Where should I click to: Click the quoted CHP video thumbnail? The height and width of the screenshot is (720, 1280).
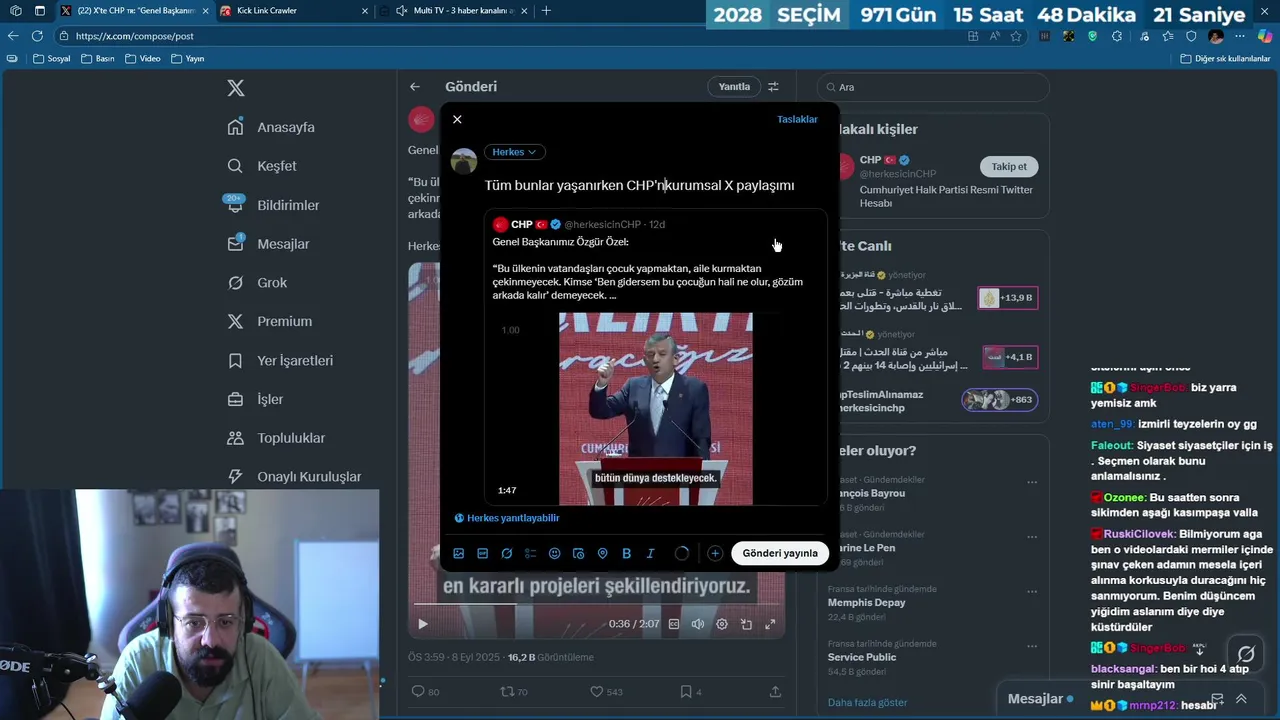655,408
